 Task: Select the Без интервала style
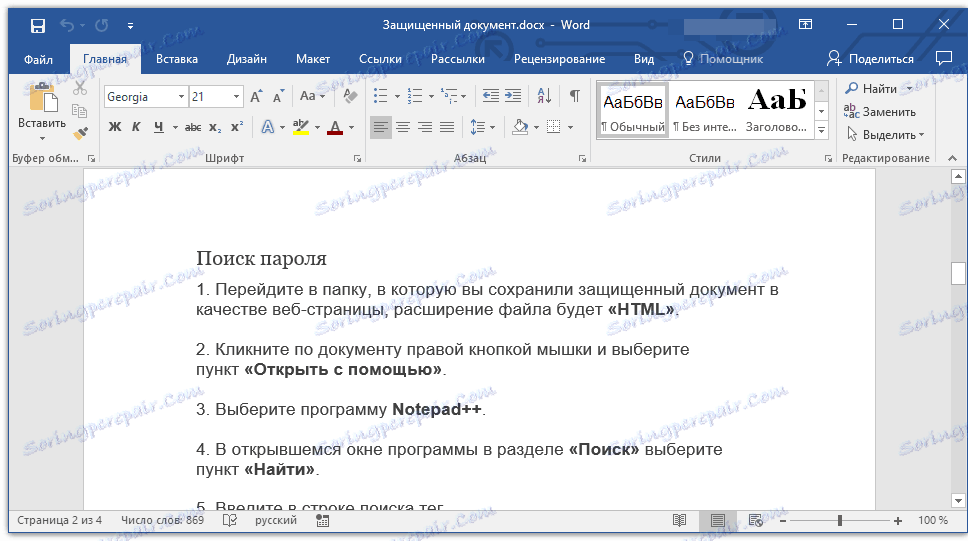coord(705,112)
